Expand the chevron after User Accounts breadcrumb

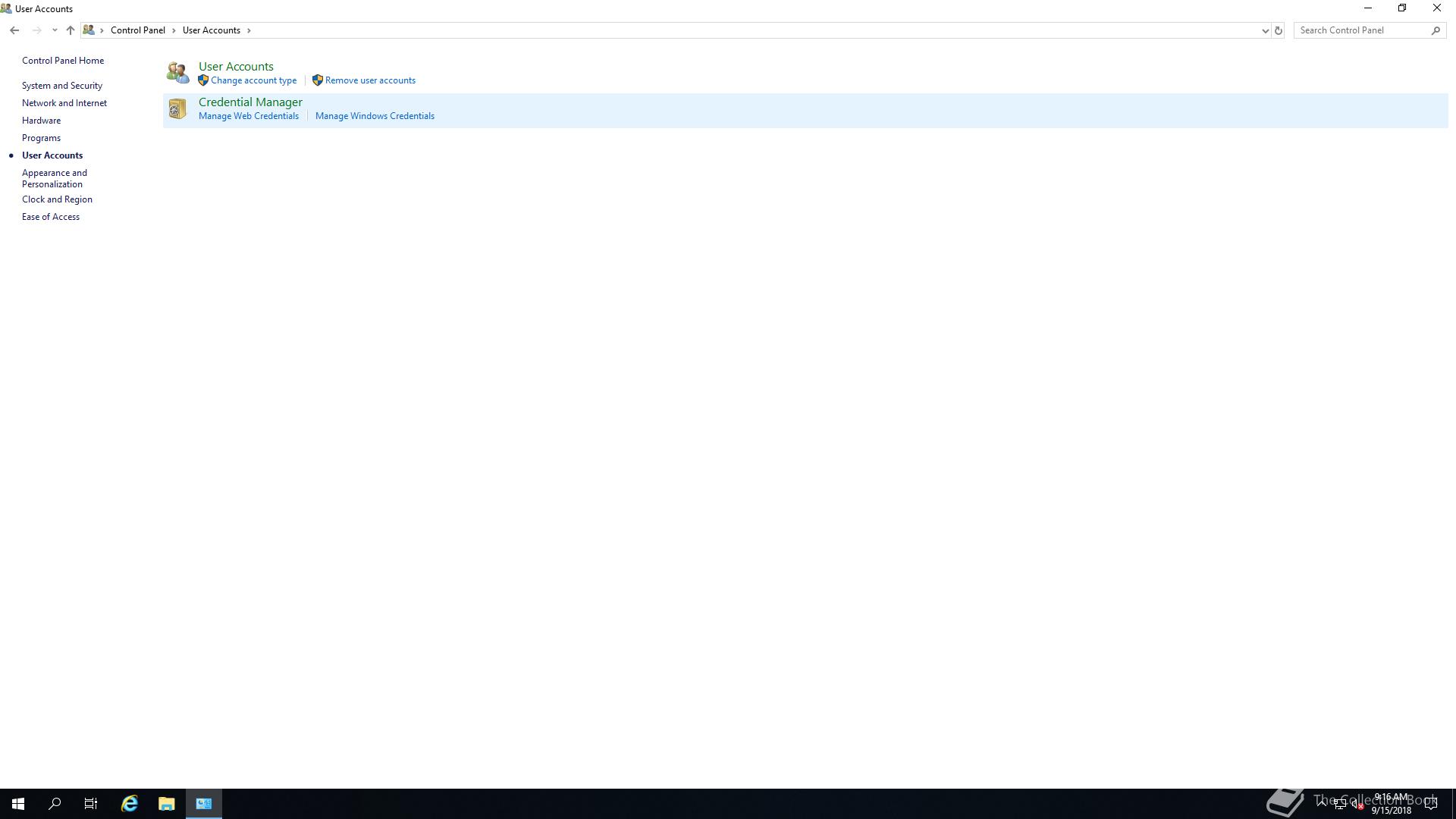[x=249, y=30]
